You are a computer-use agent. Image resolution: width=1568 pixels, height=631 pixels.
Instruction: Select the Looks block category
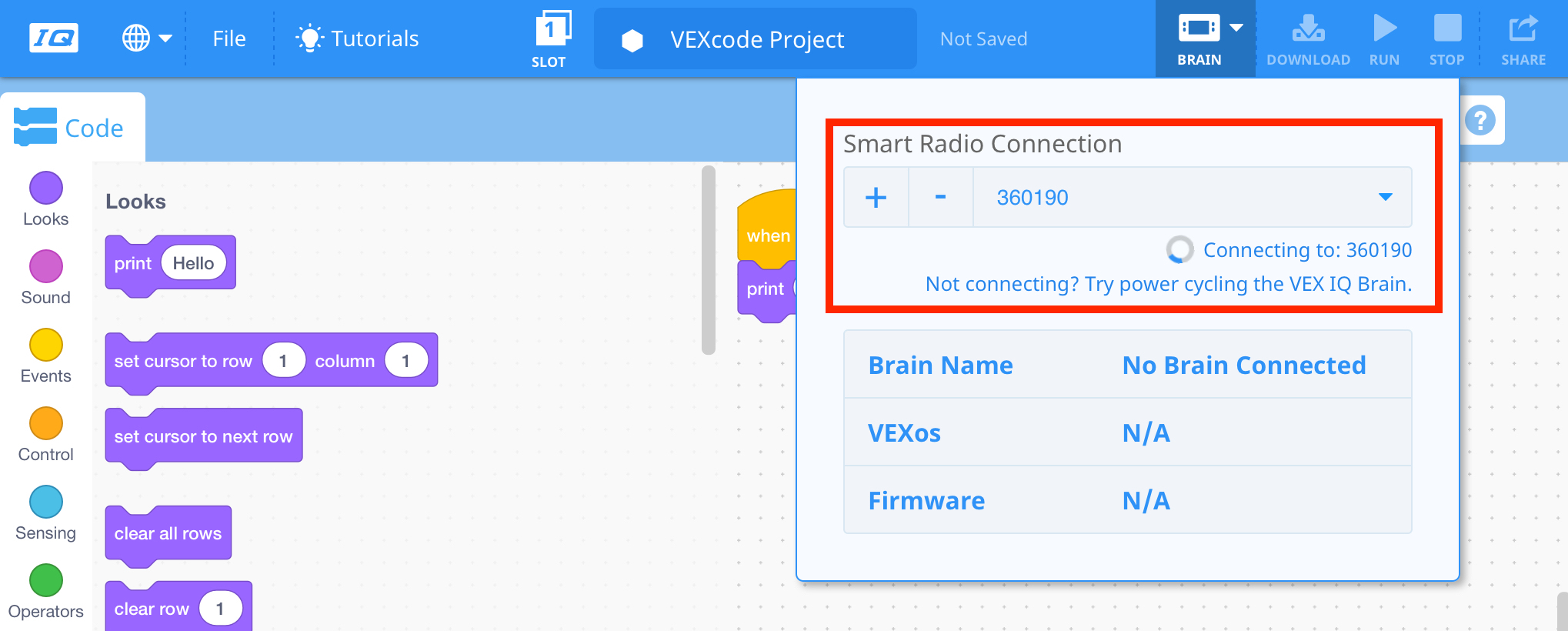[46, 199]
